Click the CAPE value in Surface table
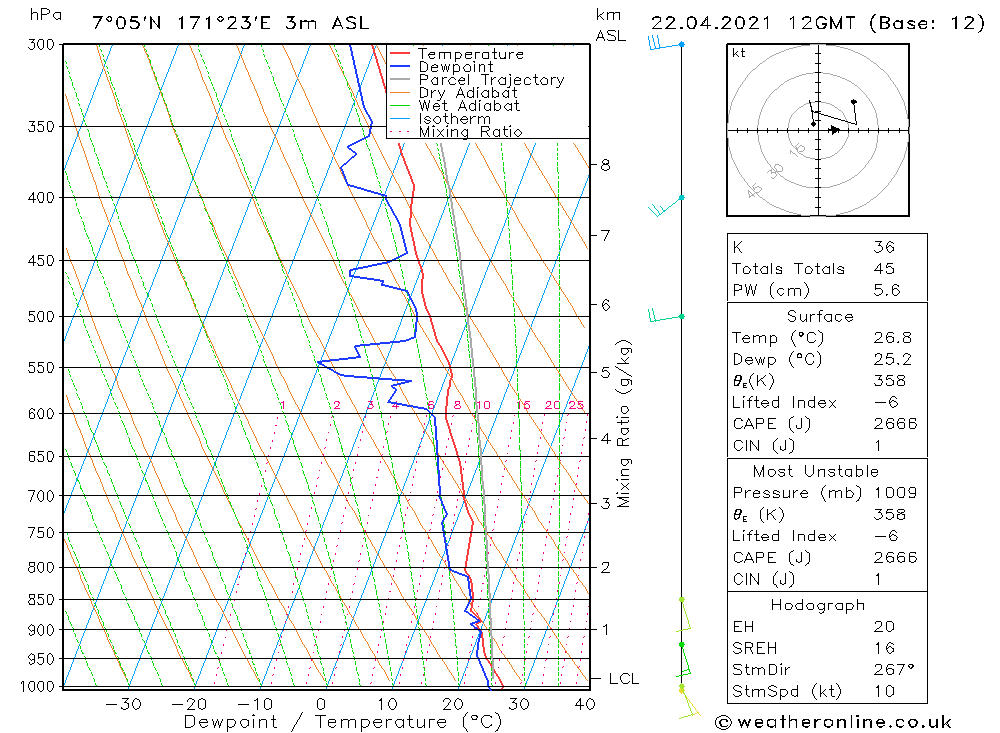The image size is (1000, 733). [895, 424]
